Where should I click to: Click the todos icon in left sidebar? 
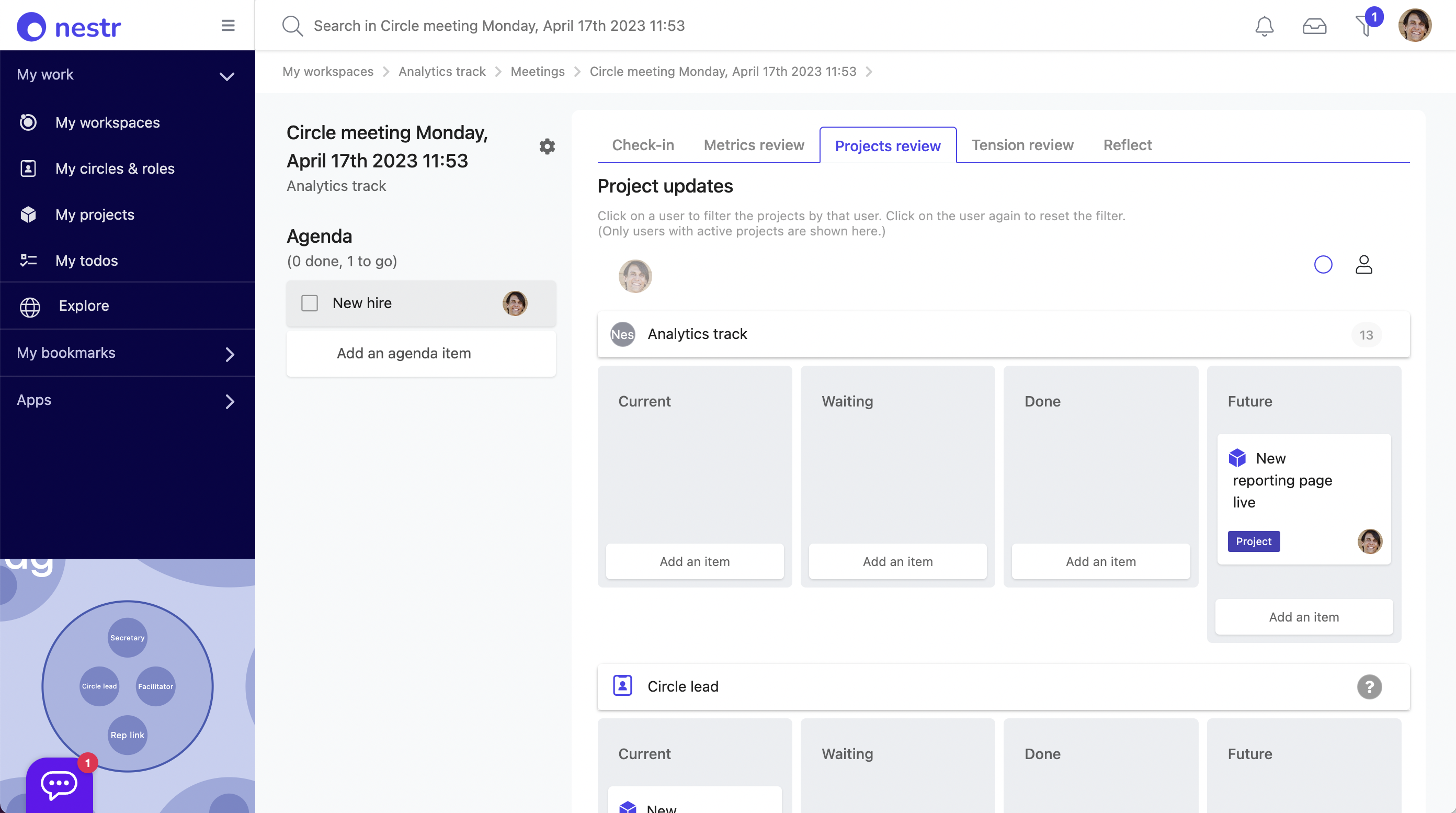click(x=28, y=260)
